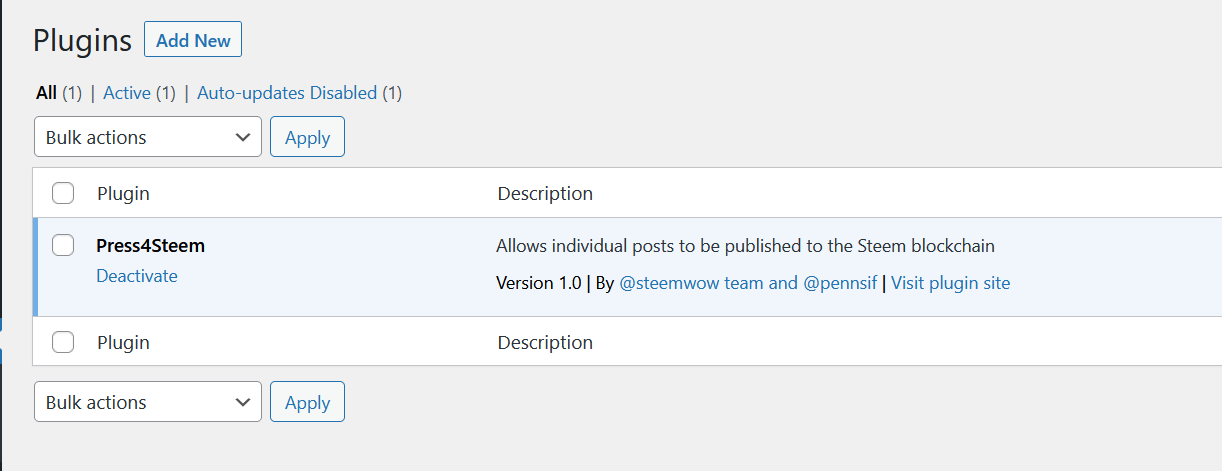Click the Description column label in the footer
This screenshot has height=471, width=1222.
(545, 342)
